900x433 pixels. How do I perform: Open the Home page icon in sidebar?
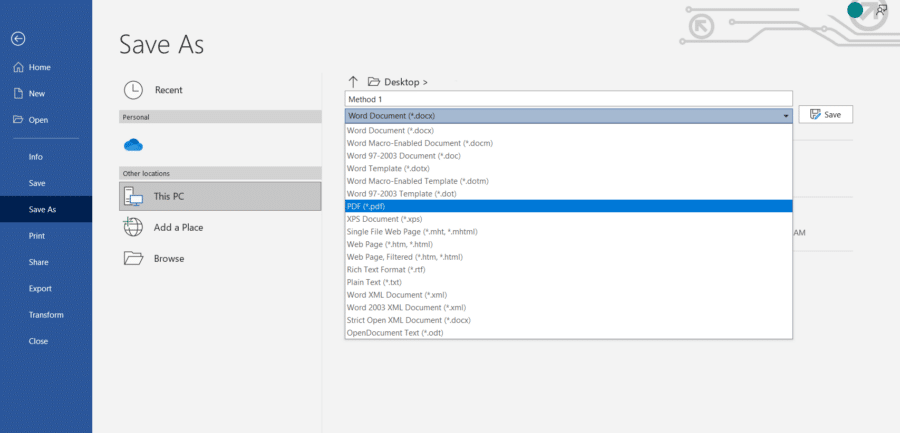tap(18, 67)
